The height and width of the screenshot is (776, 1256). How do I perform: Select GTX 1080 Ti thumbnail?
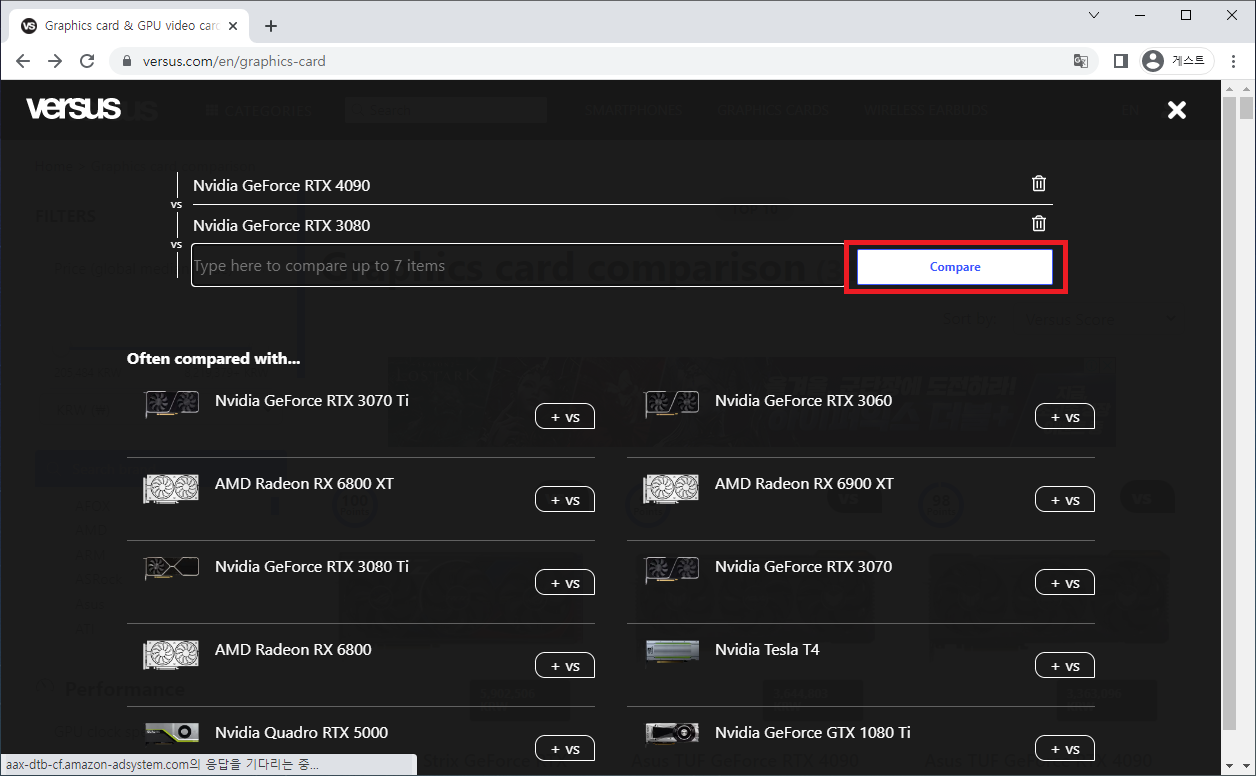coord(672,734)
